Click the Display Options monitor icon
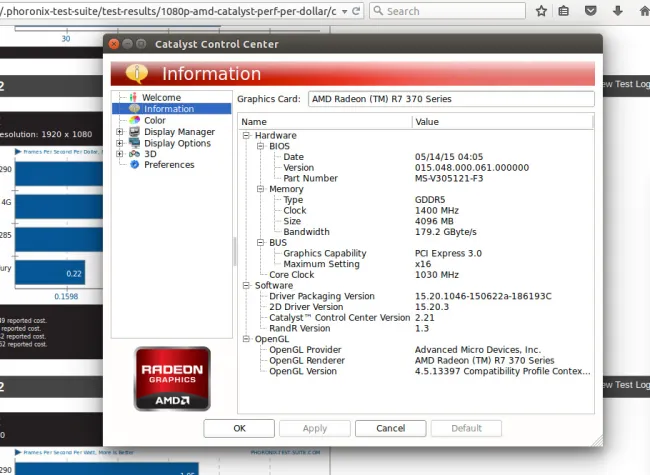The height and width of the screenshot is (475, 650). click(x=134, y=143)
